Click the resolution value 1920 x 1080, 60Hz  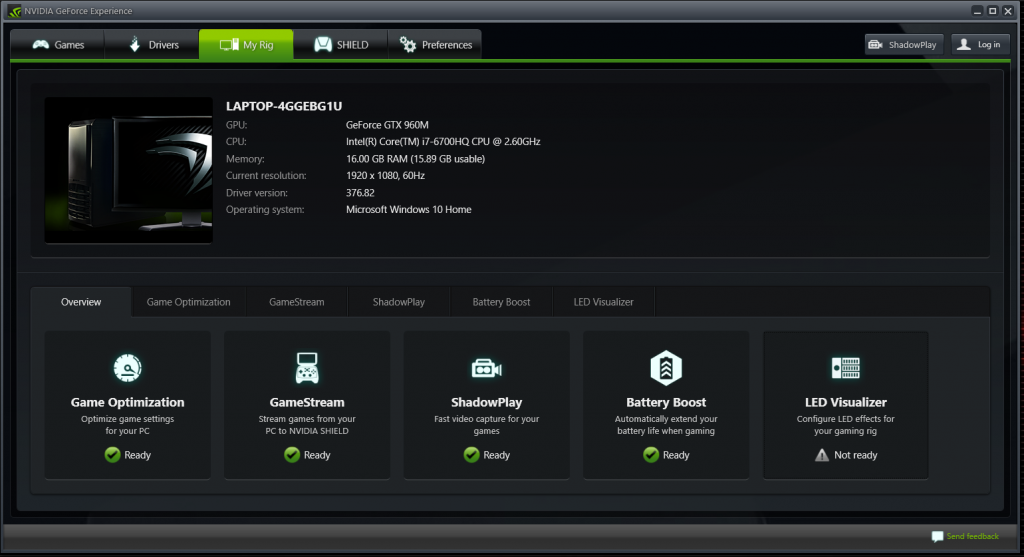385,175
